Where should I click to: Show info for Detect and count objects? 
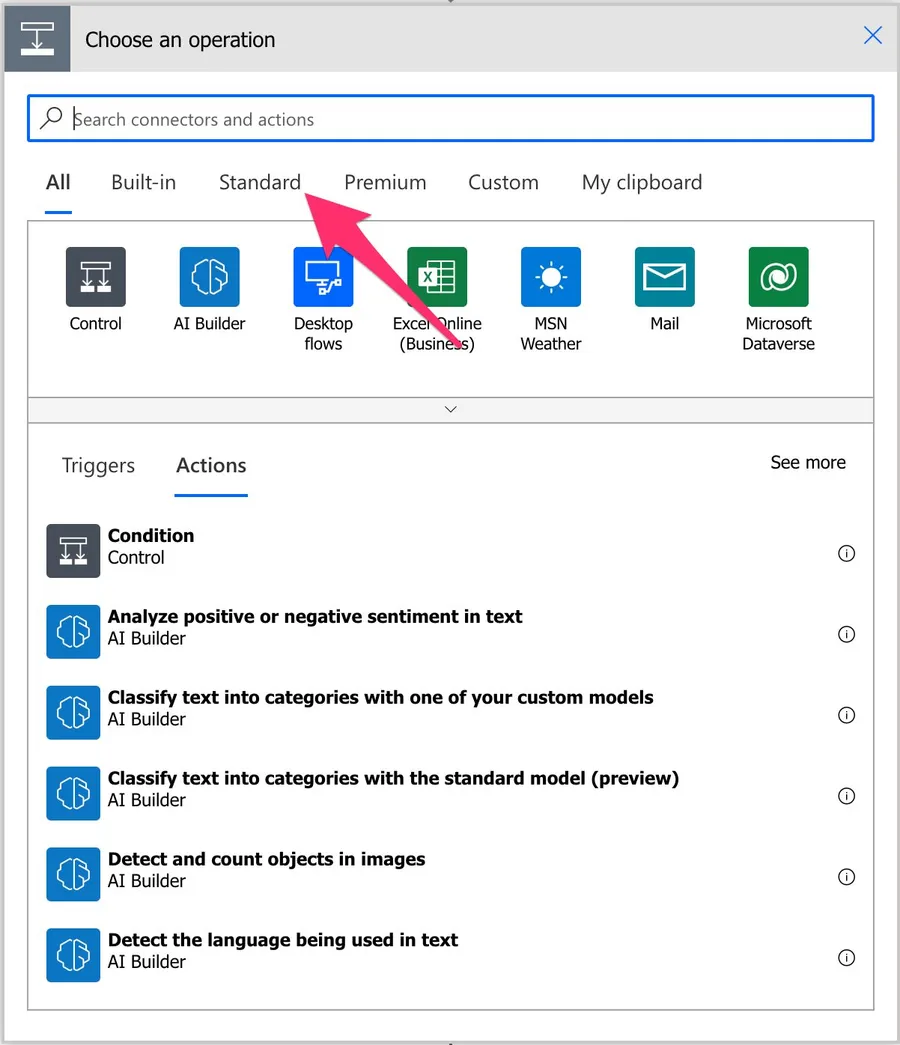(846, 877)
